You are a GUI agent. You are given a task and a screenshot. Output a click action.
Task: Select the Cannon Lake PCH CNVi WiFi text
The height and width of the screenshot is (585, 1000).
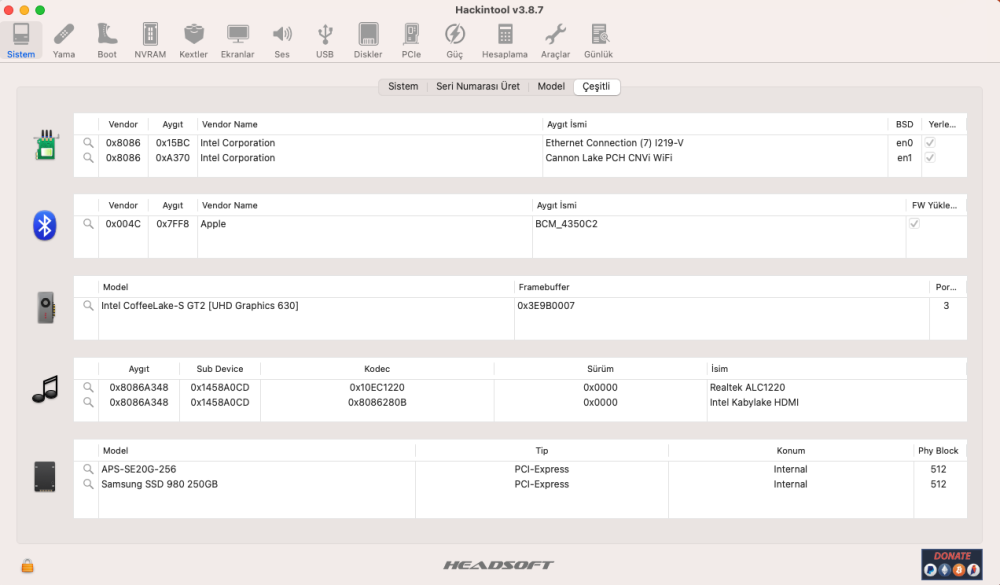pyautogui.click(x=608, y=158)
